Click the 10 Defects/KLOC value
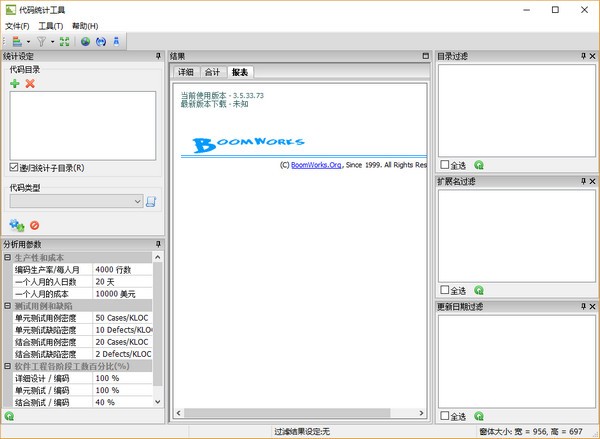 pyautogui.click(x=122, y=330)
